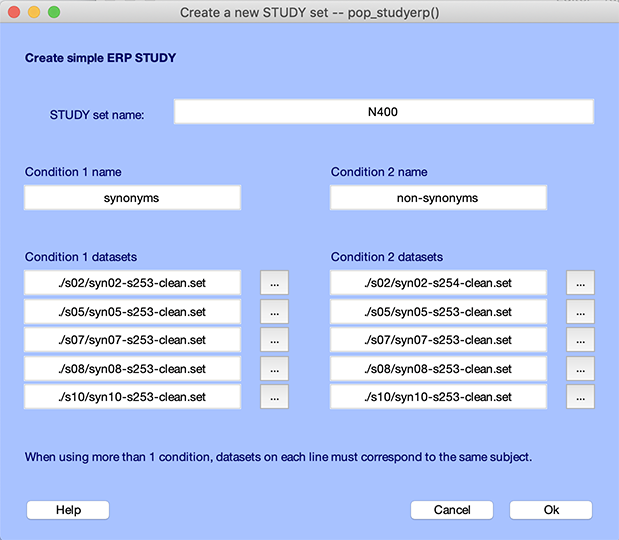Click the STUDY set name field containing N400

[383, 112]
